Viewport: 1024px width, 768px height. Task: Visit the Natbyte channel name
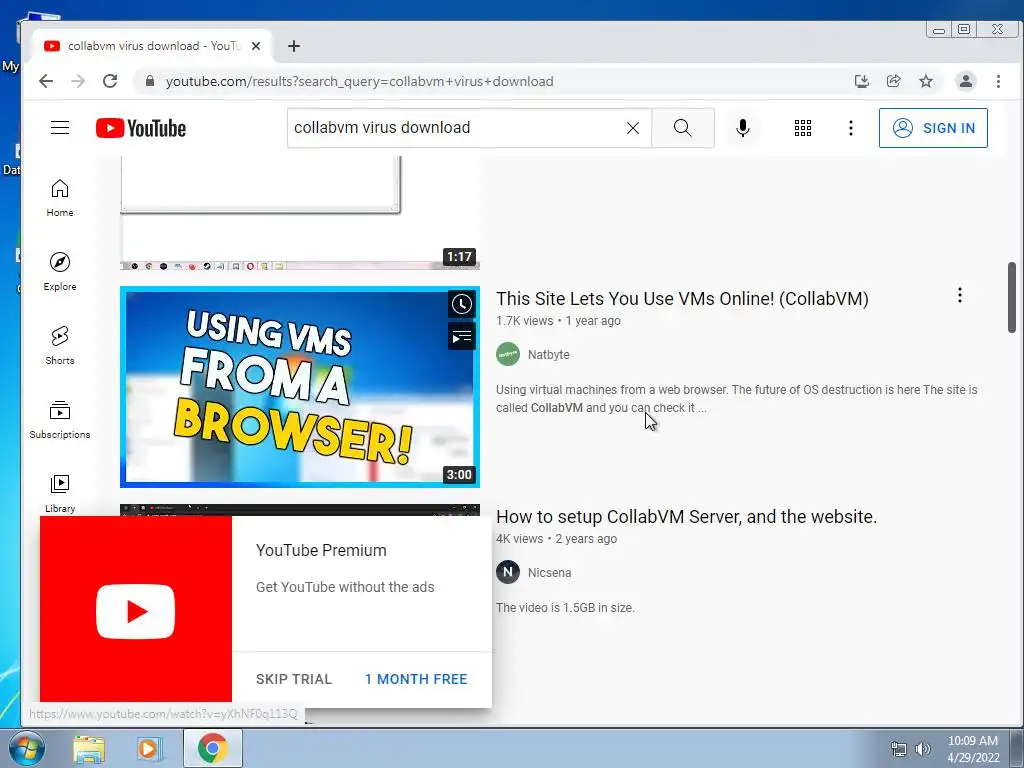[x=549, y=355]
